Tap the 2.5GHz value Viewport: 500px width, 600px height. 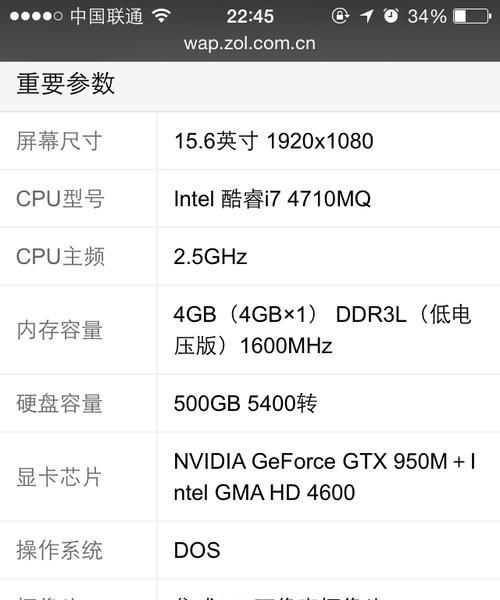[x=210, y=256]
